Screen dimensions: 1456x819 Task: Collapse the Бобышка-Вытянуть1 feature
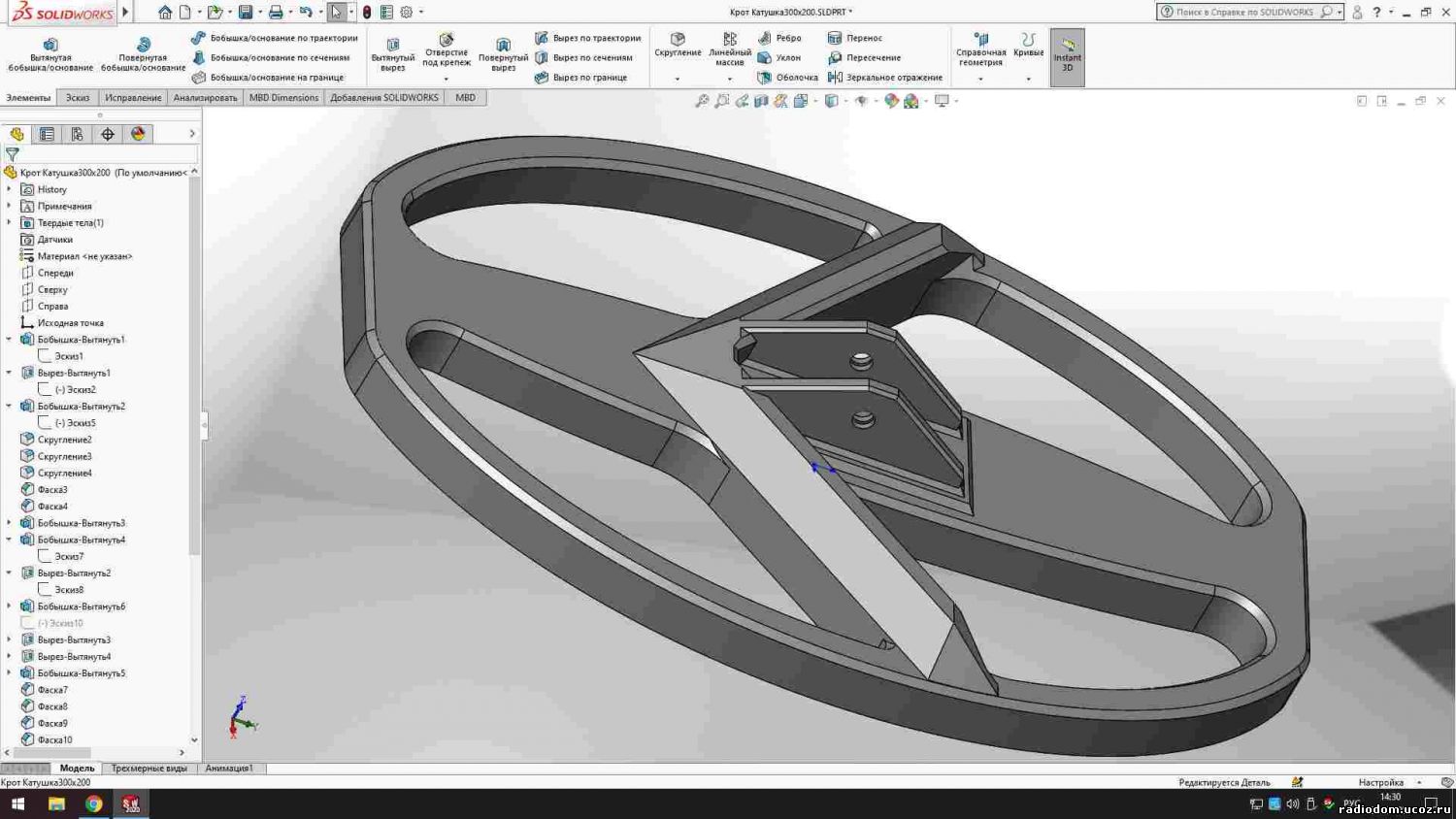coord(10,340)
